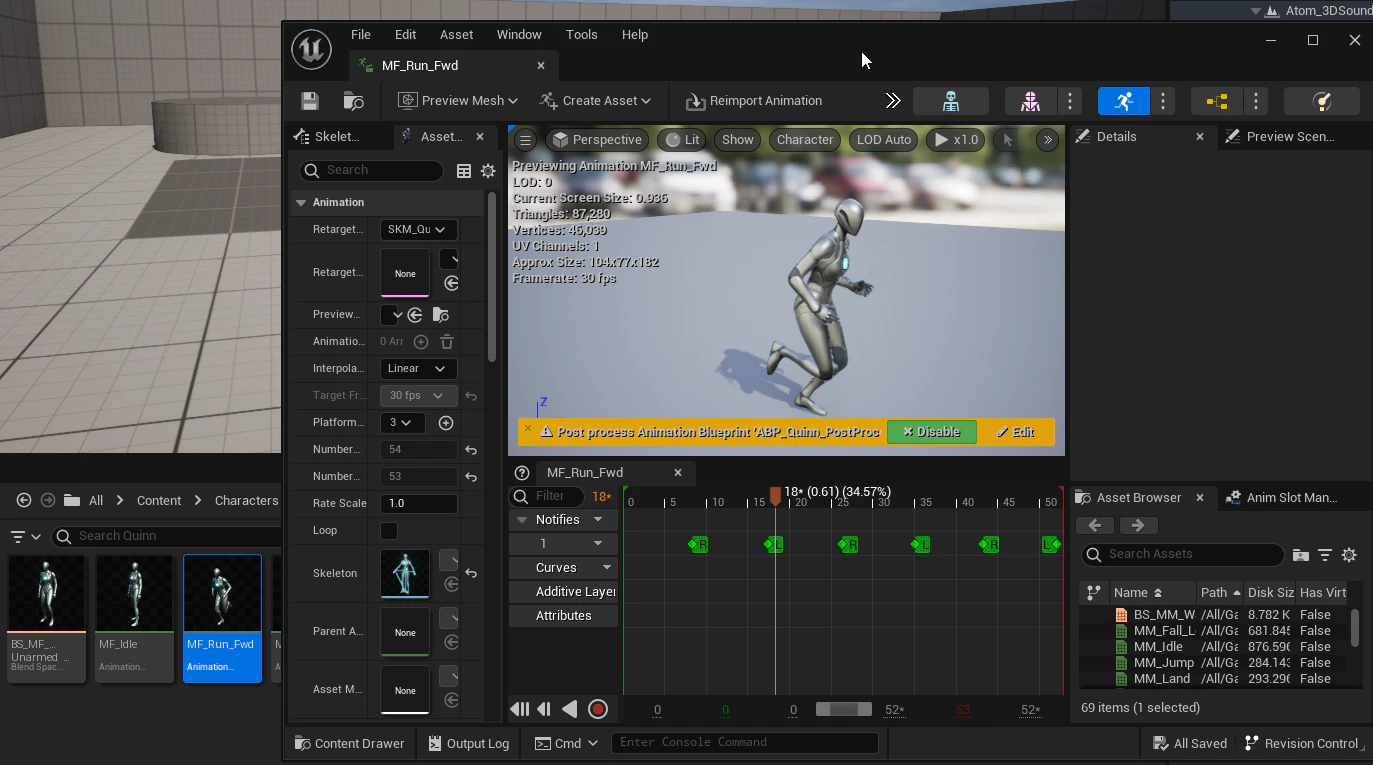The height and width of the screenshot is (765, 1373).
Task: Disable the post process Animation Blueprint
Action: click(931, 432)
